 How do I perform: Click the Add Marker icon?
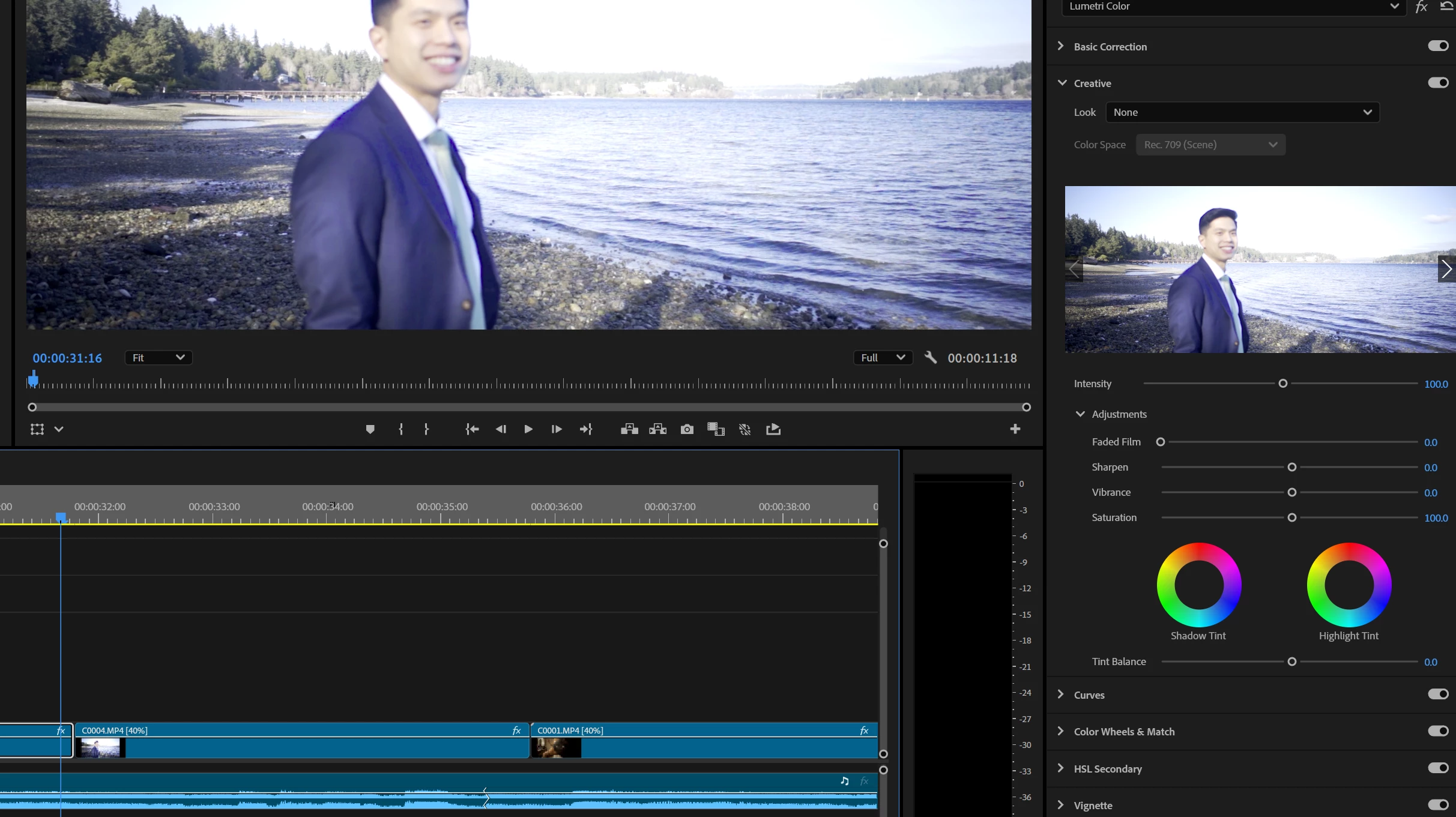tap(370, 429)
